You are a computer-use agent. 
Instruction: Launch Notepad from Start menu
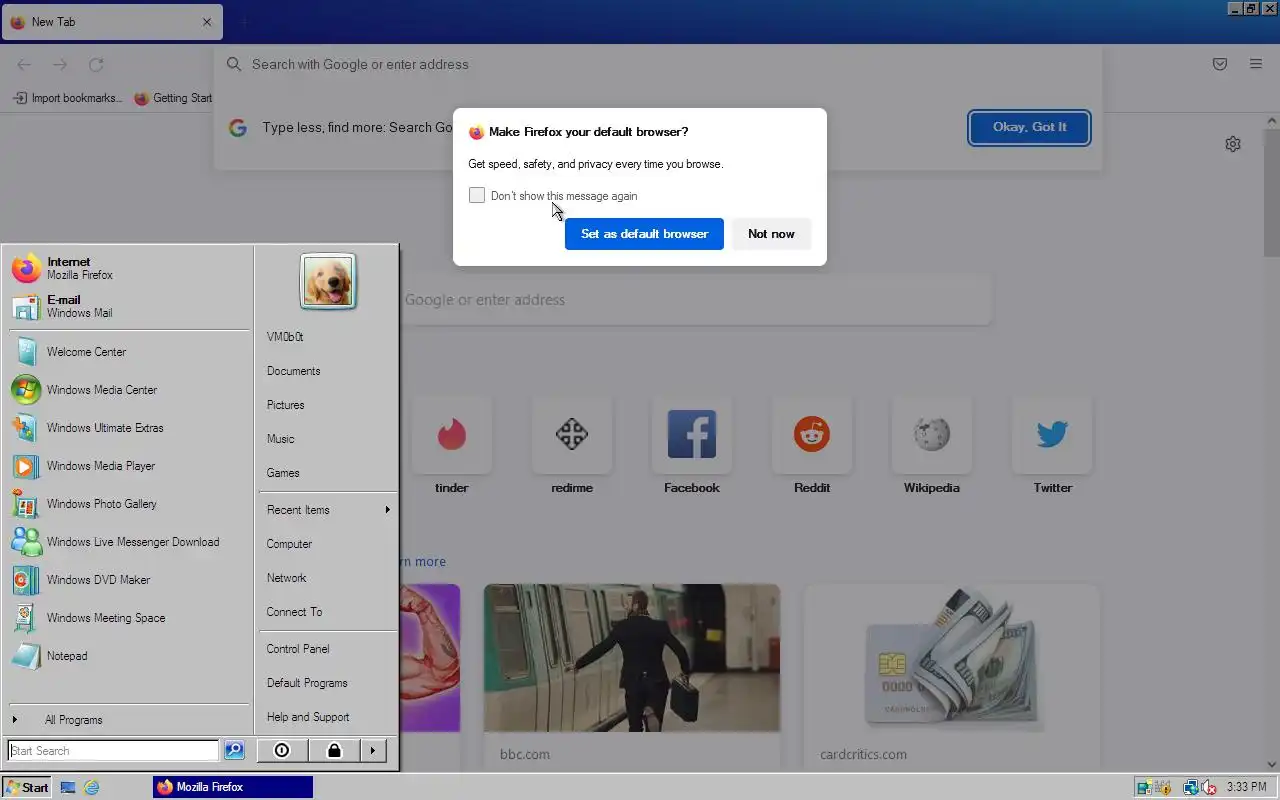(128, 656)
